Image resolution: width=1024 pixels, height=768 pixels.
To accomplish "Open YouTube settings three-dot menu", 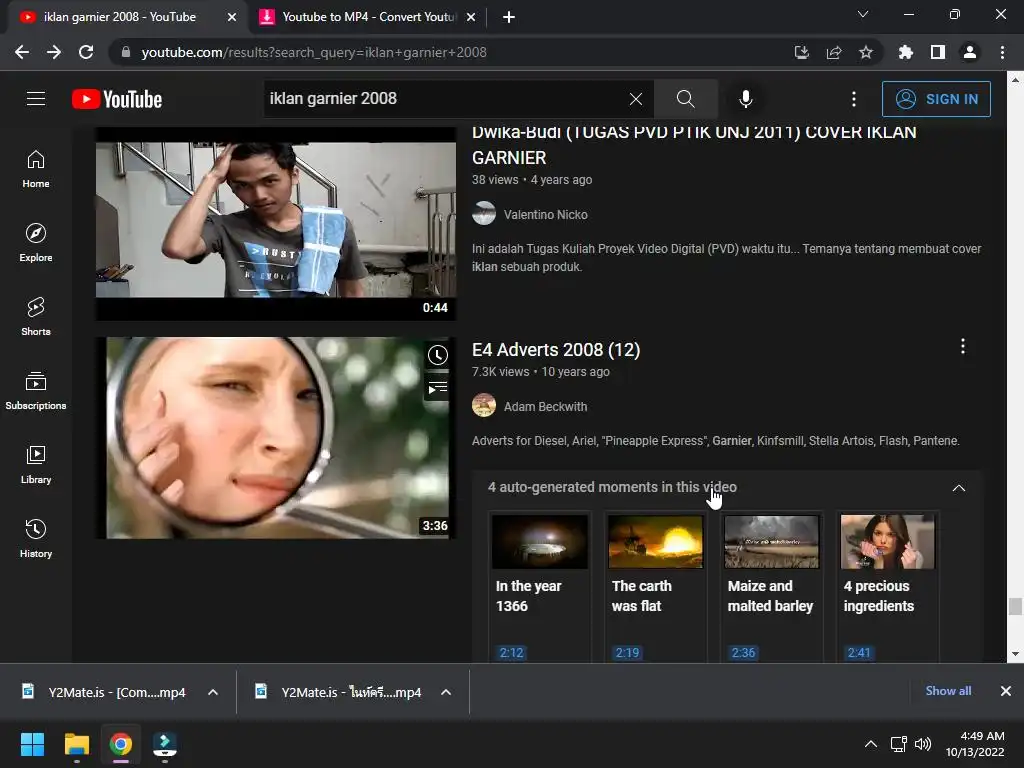I will [x=854, y=99].
